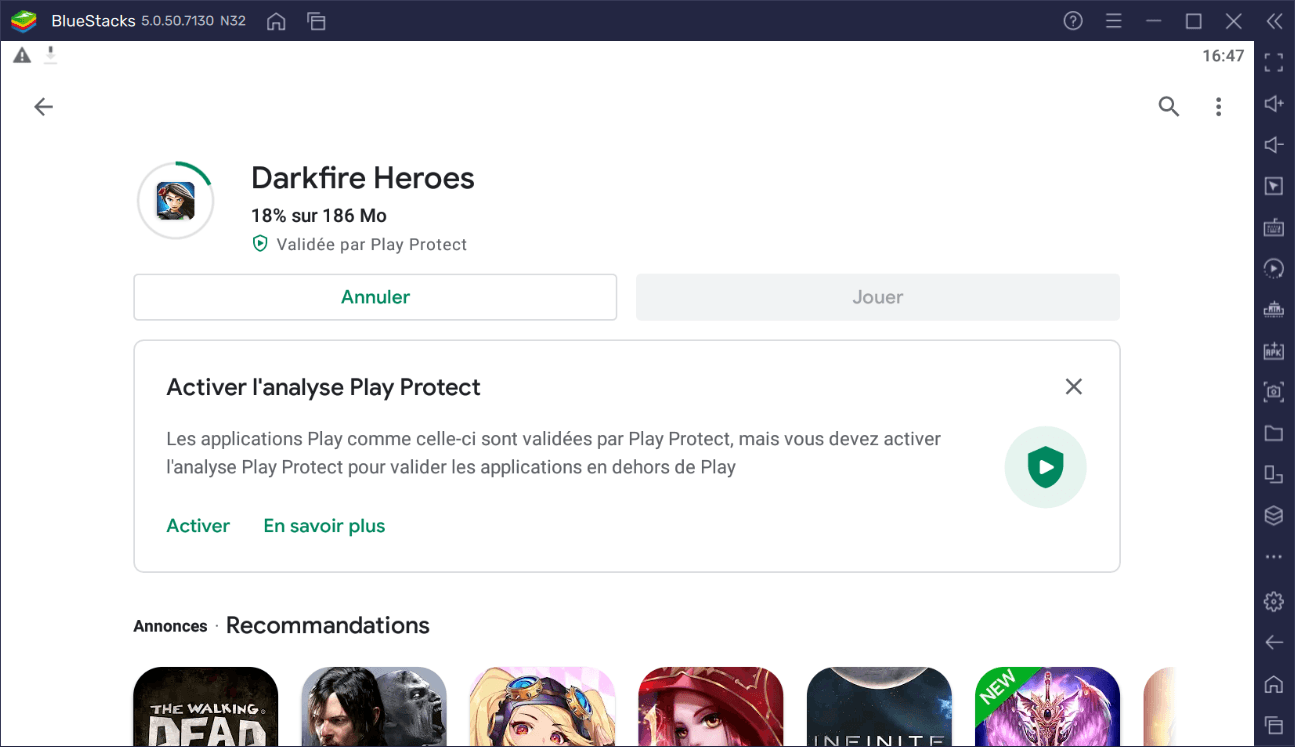Click circular download progress ring
The image size is (1295, 747).
pyautogui.click(x=175, y=201)
